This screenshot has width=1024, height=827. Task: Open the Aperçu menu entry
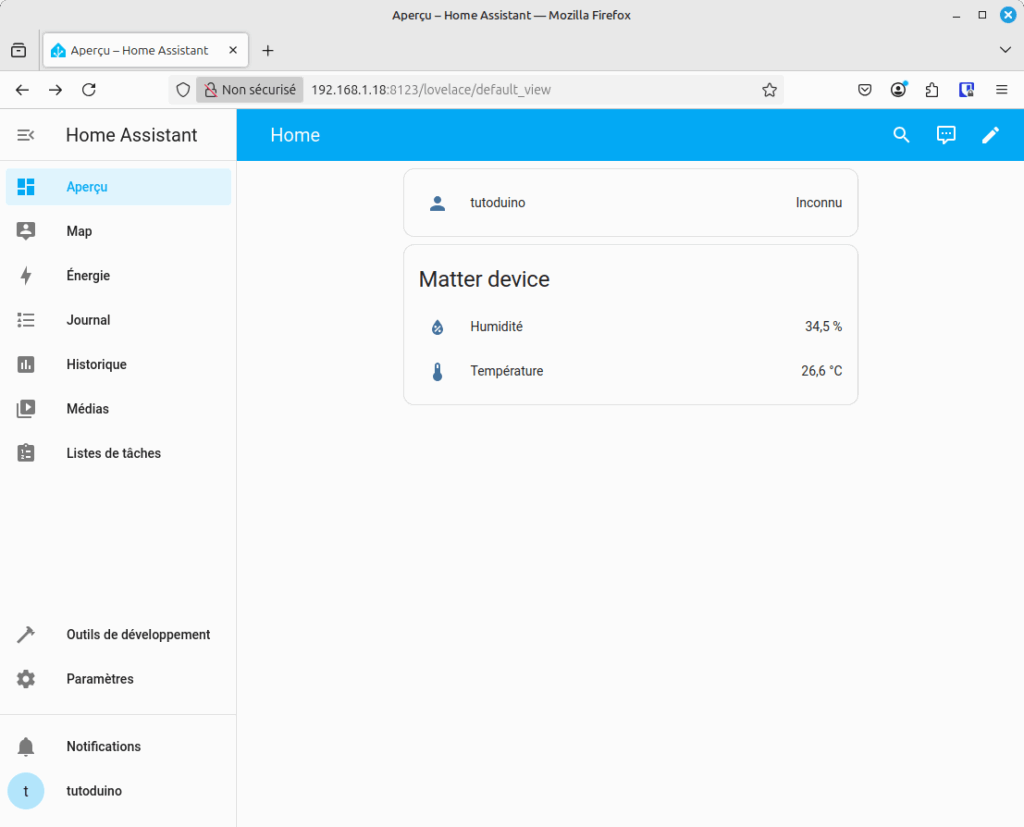point(118,187)
